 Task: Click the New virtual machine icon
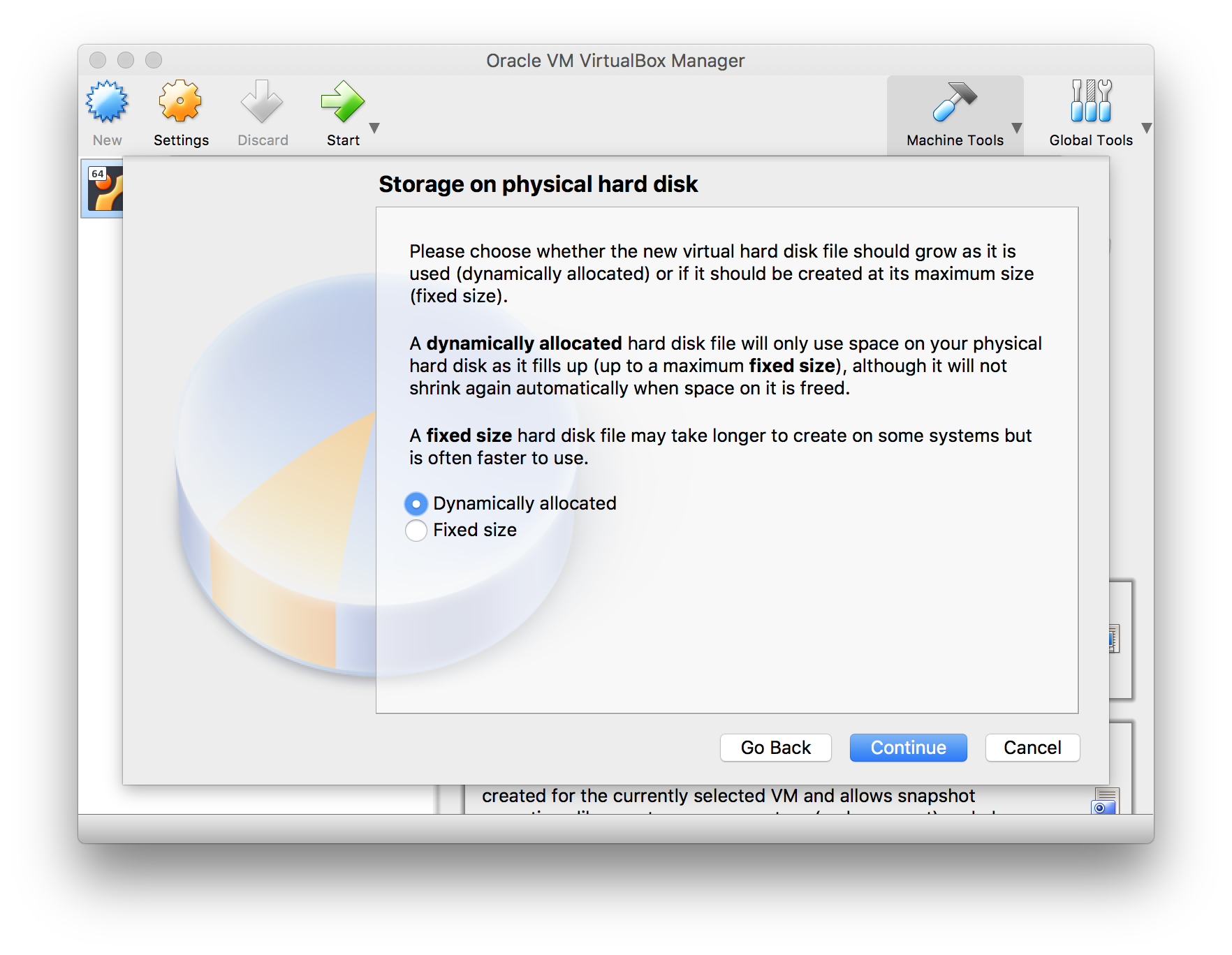107,103
